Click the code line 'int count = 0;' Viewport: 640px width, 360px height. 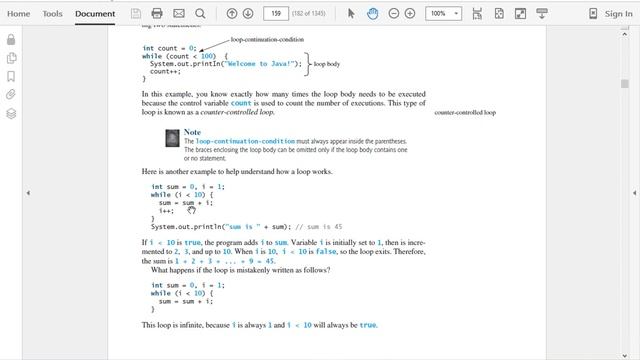[x=169, y=48]
